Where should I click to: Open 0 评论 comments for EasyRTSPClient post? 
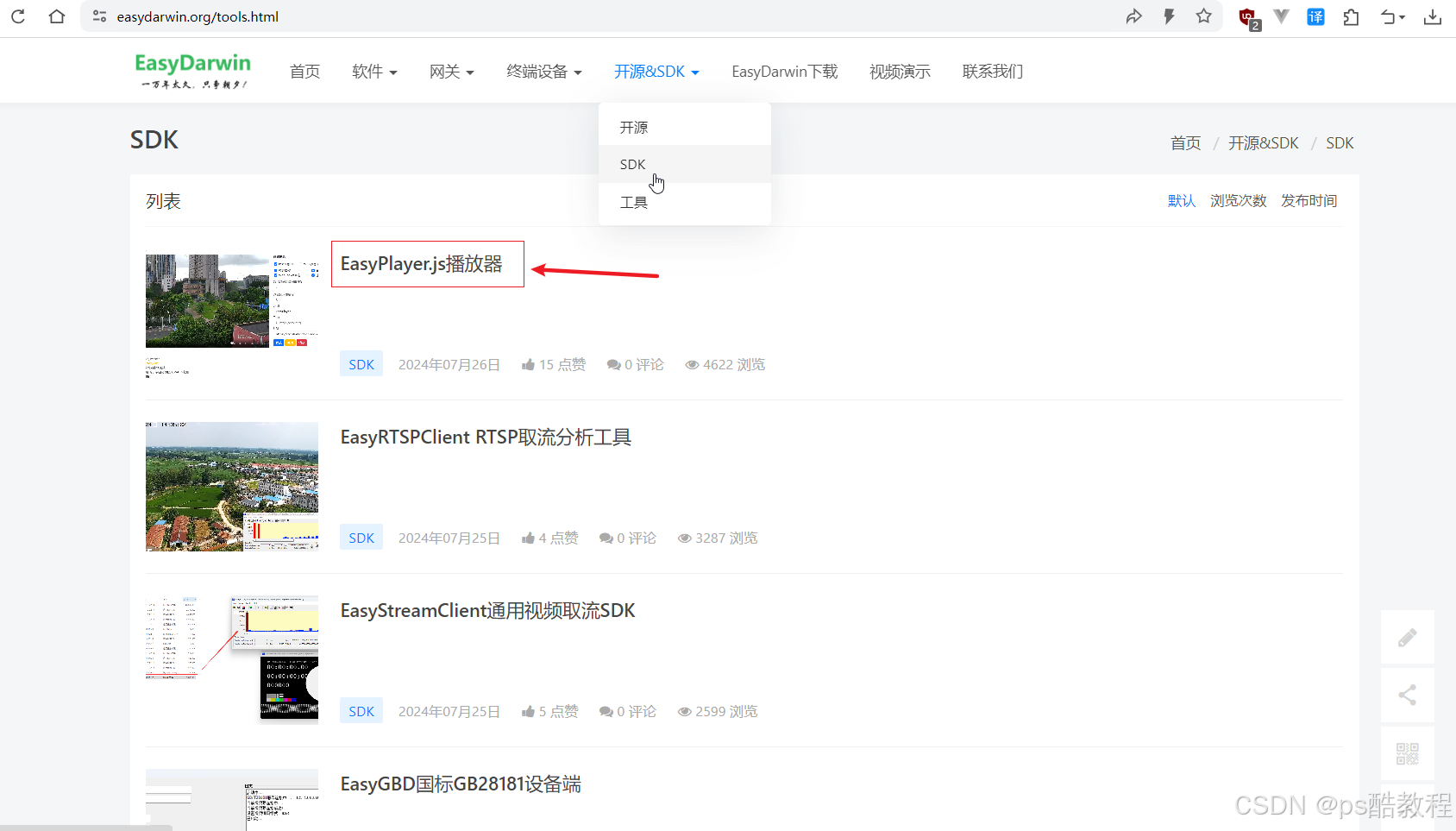click(x=628, y=538)
